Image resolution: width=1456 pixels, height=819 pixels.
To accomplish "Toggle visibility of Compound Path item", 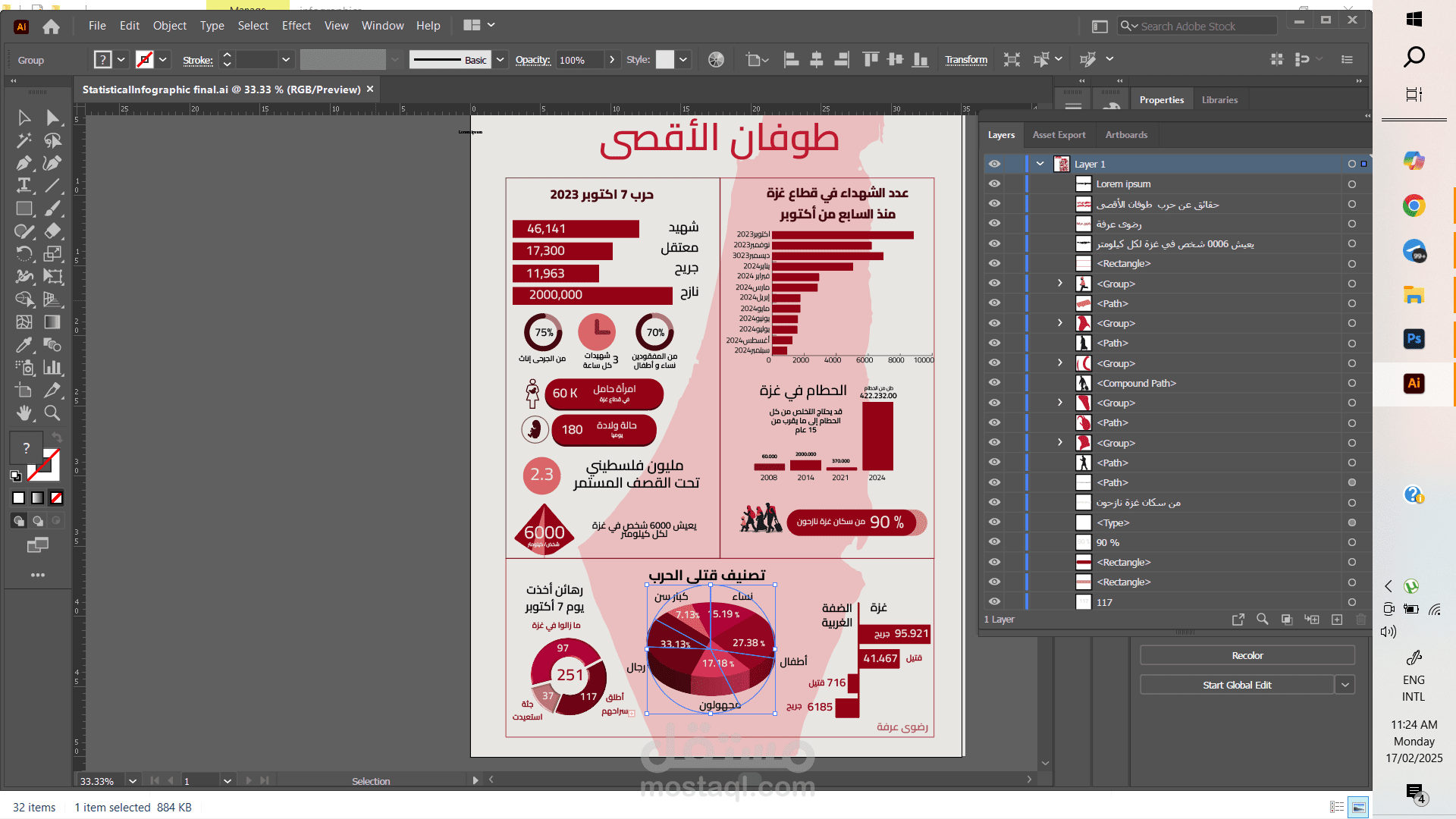I will (x=994, y=383).
